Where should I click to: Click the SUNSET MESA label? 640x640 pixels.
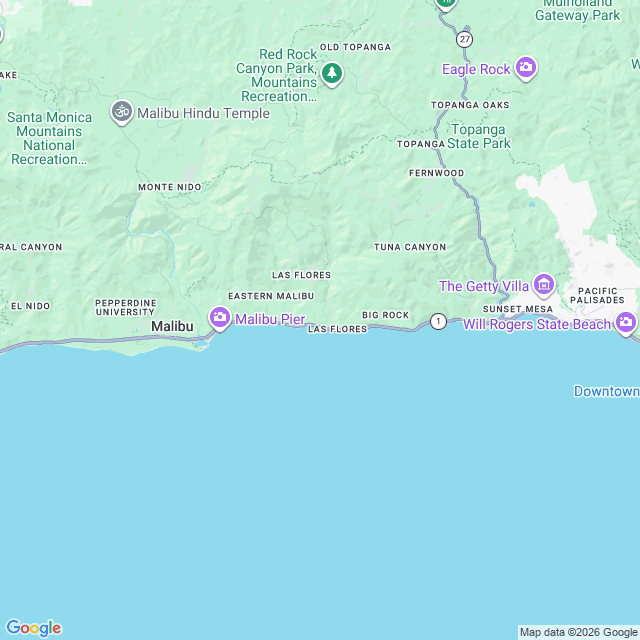click(518, 309)
